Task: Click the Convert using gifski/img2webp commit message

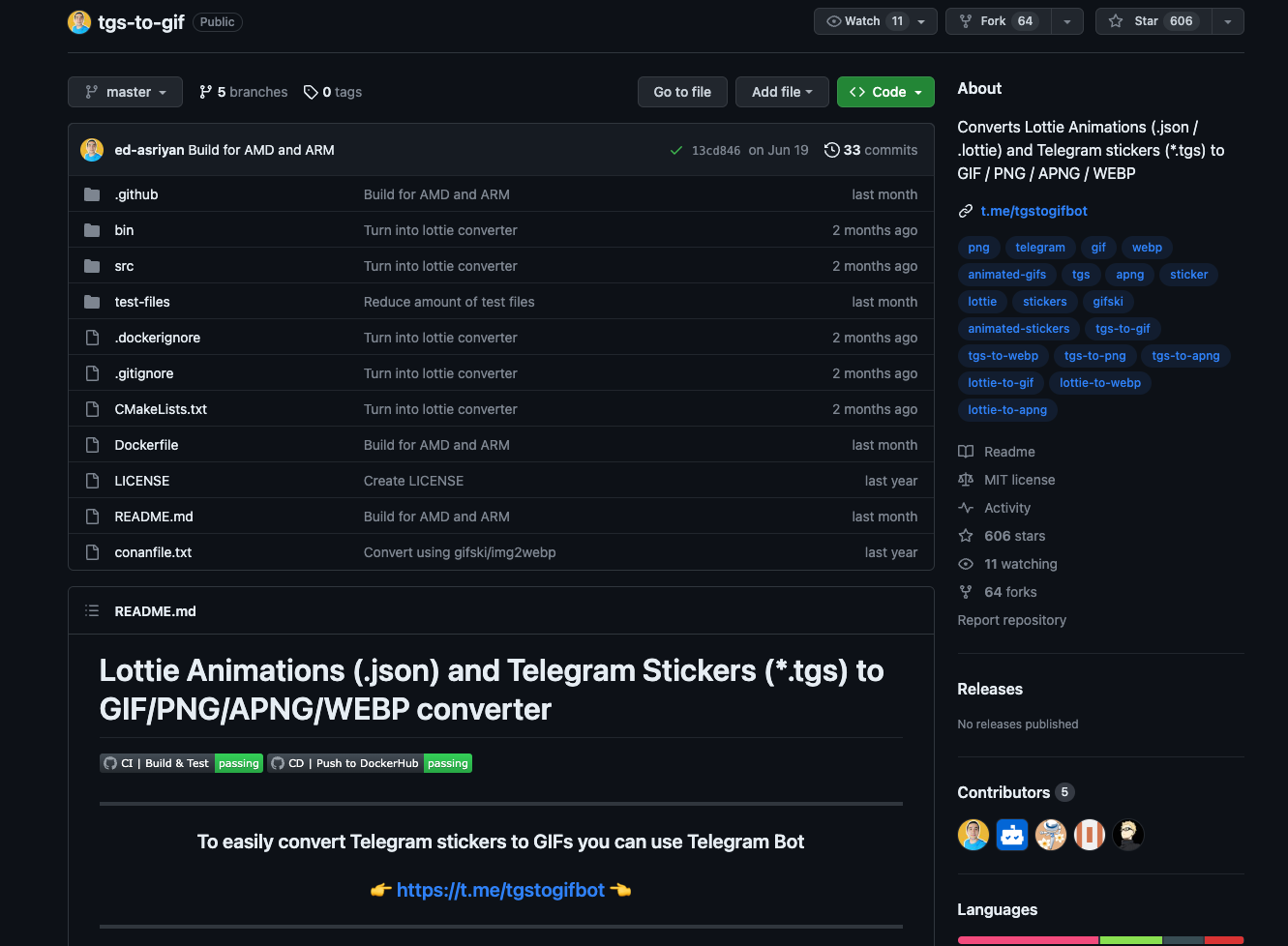Action: (460, 552)
